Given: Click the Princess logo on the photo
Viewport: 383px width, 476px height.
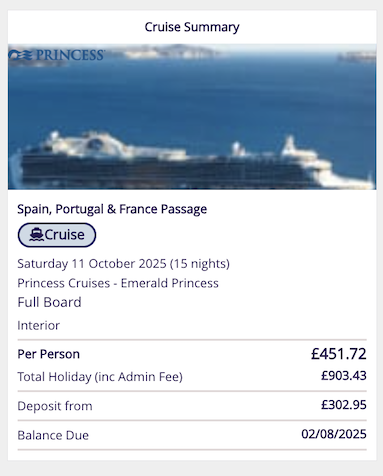Looking at the screenshot, I should coord(57,55).
